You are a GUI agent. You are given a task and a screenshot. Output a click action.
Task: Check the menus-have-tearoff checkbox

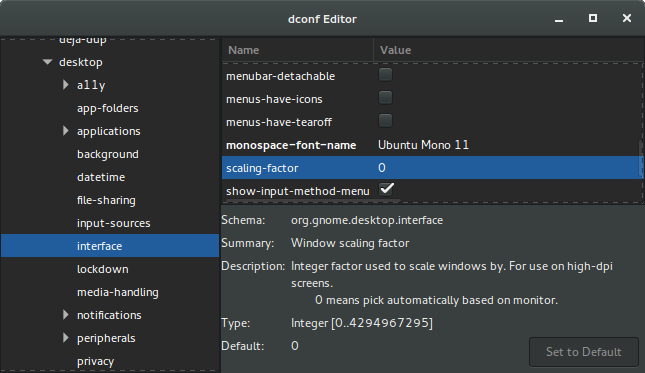click(385, 121)
